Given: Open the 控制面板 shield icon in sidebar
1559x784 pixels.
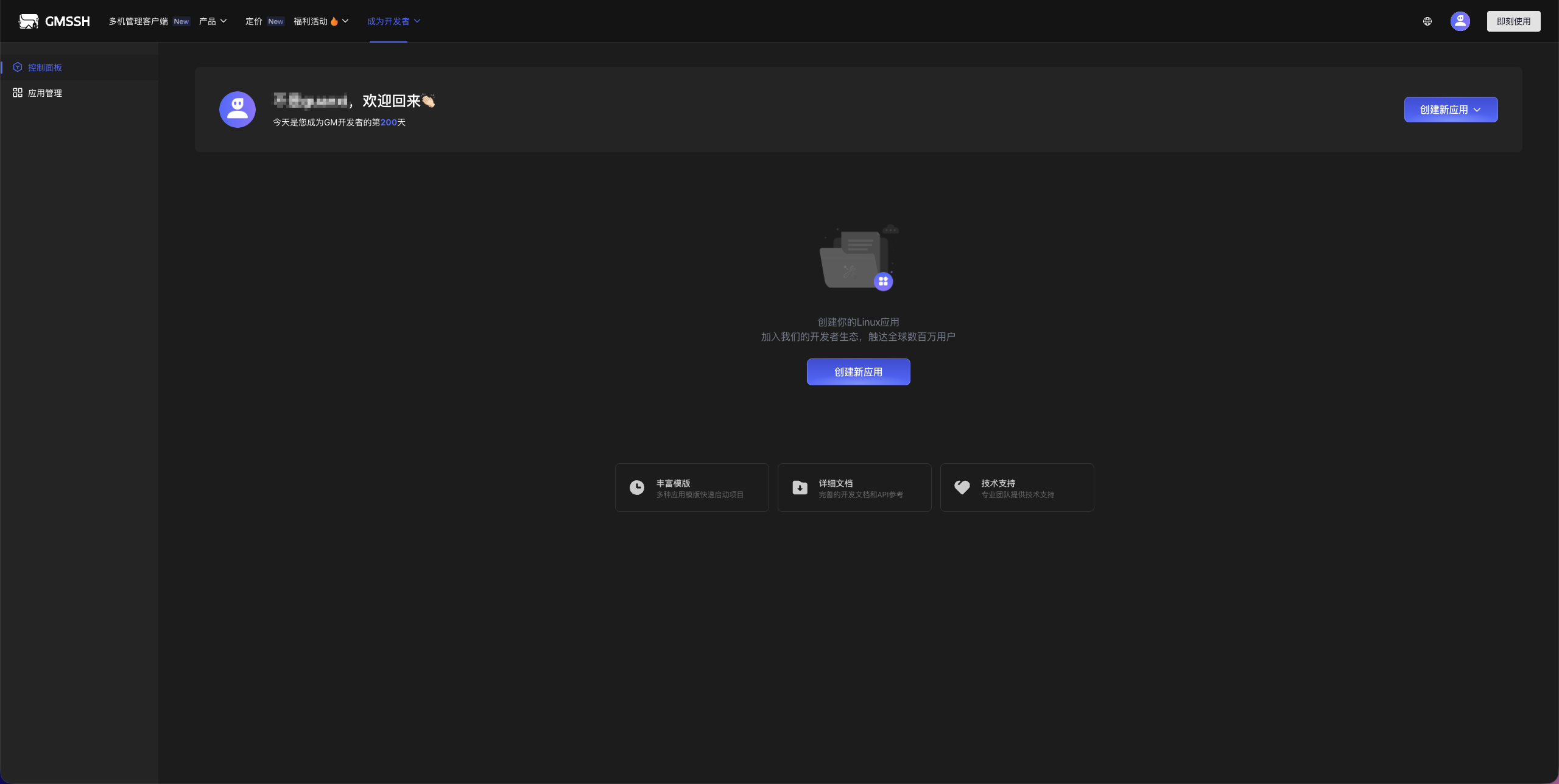Looking at the screenshot, I should point(18,67).
